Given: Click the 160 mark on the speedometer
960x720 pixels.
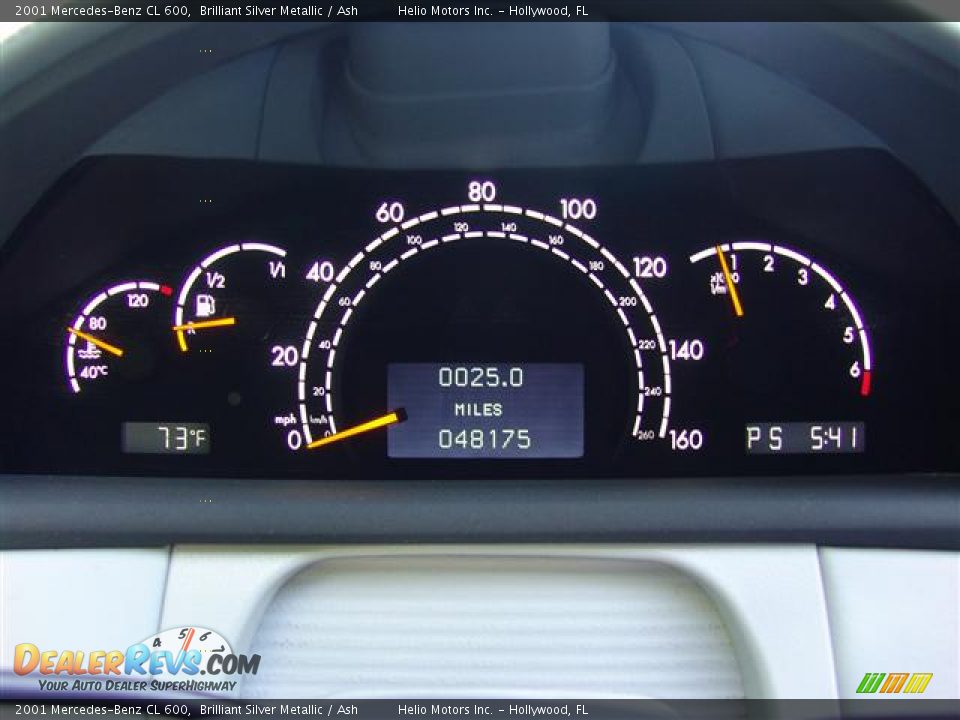Looking at the screenshot, I should pyautogui.click(x=685, y=439).
